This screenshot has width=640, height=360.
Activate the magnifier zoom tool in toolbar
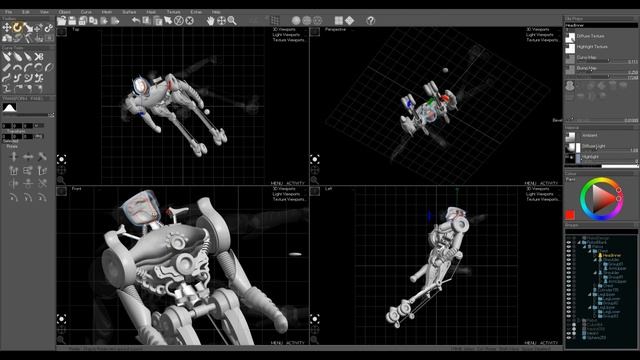coord(232,20)
